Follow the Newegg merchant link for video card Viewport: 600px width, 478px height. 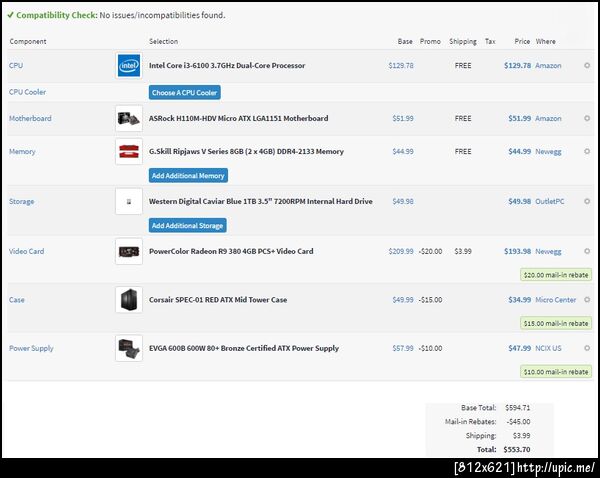coord(548,251)
